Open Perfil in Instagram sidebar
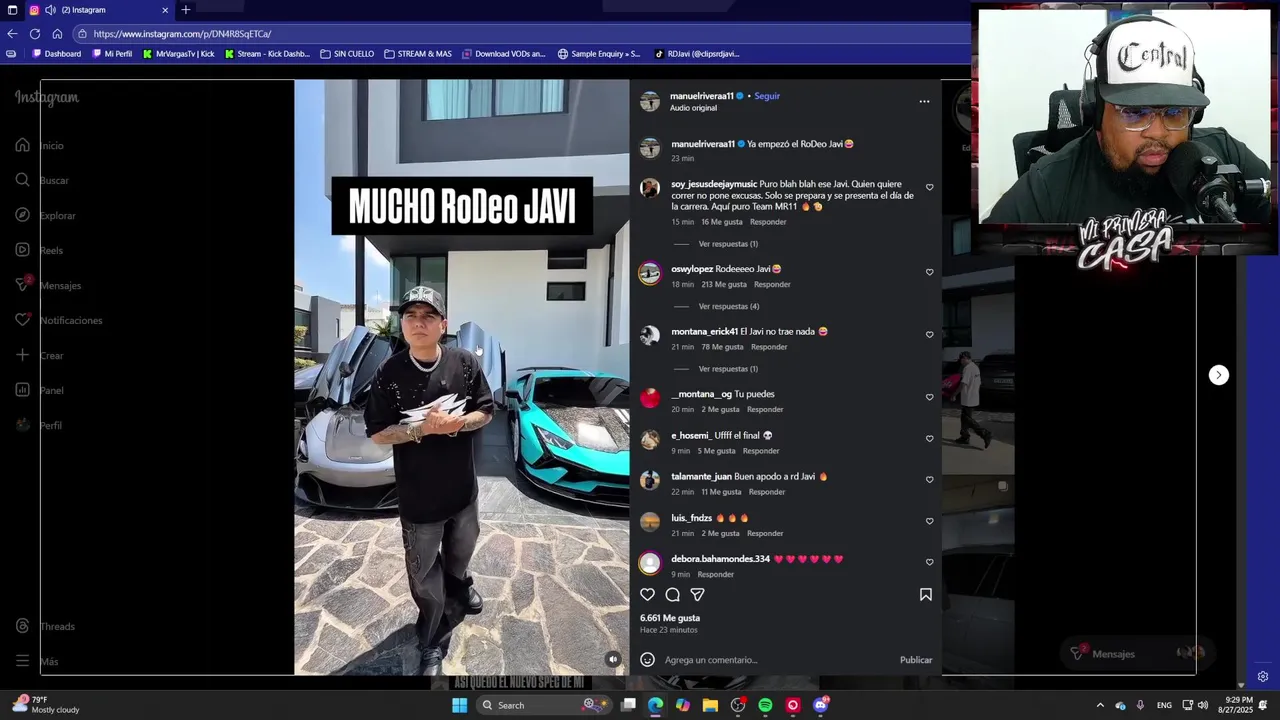 38,425
